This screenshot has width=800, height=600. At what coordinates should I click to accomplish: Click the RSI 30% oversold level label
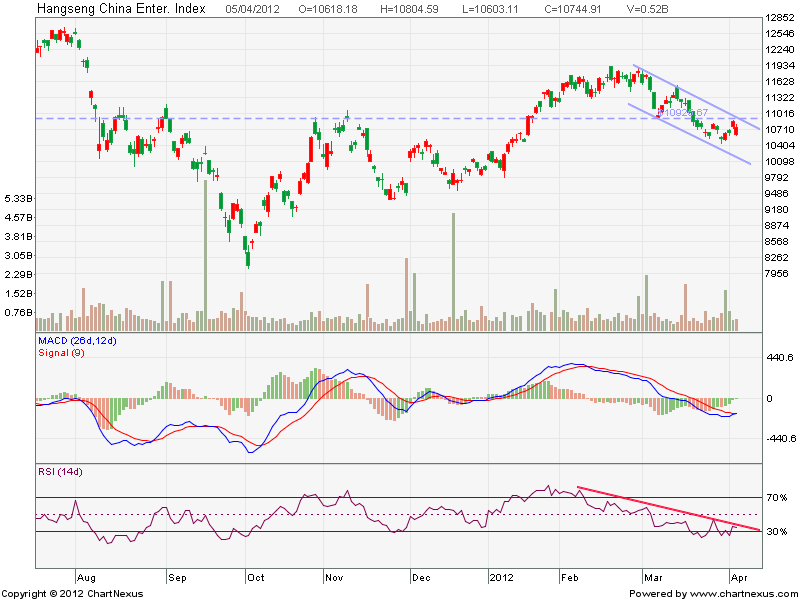(x=777, y=531)
